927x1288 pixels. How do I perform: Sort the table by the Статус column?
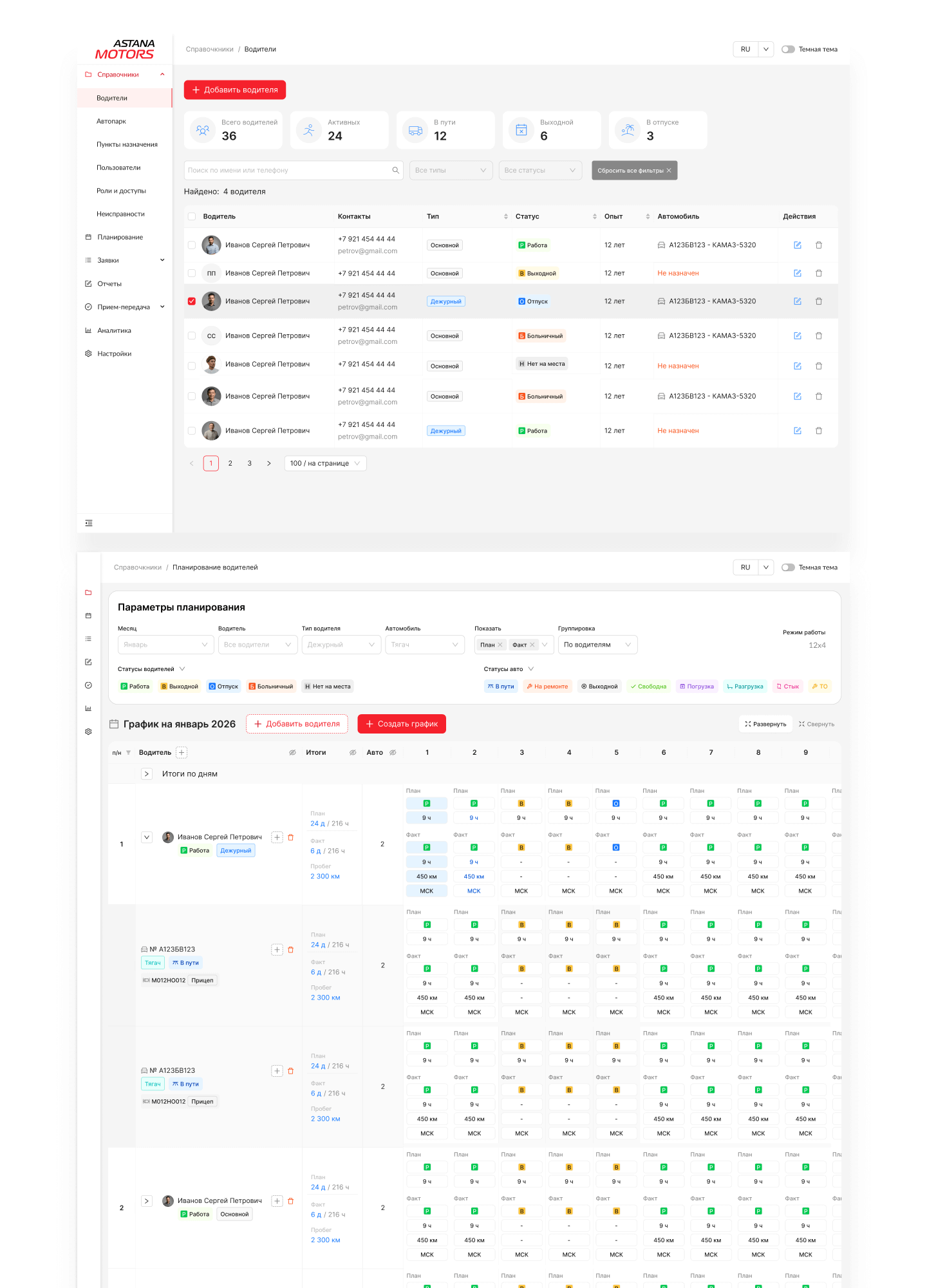[x=595, y=216]
